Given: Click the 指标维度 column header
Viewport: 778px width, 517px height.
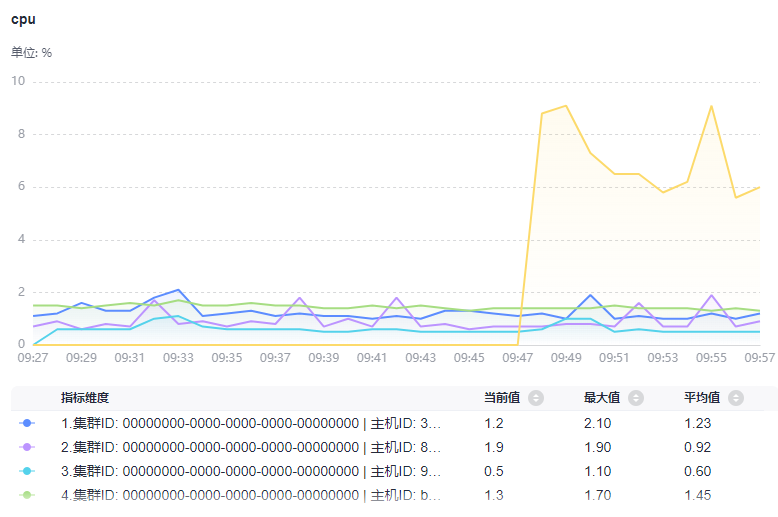Looking at the screenshot, I should click(85, 398).
